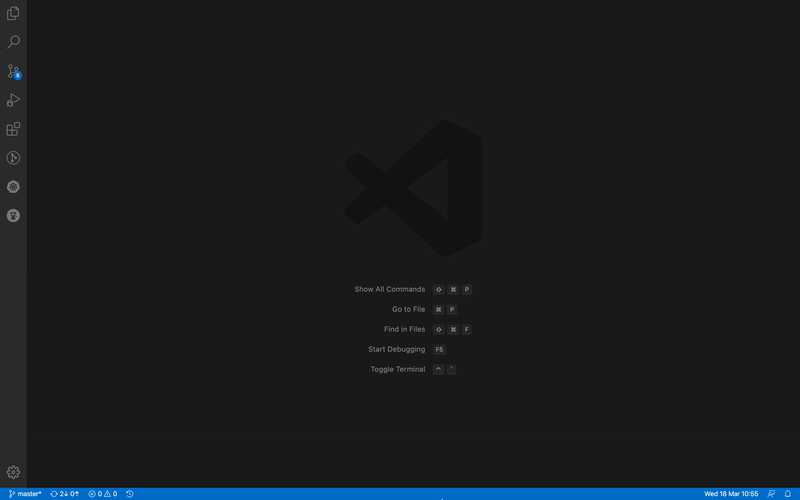Open problems panel via errors and warnings counter
This screenshot has height=500, width=800.
(x=103, y=494)
